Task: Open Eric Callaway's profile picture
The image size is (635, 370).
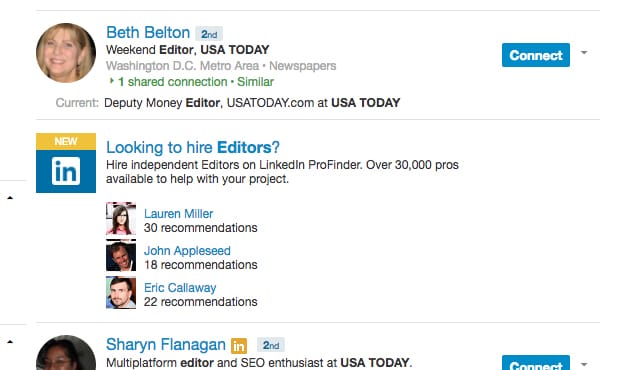Action: (121, 293)
